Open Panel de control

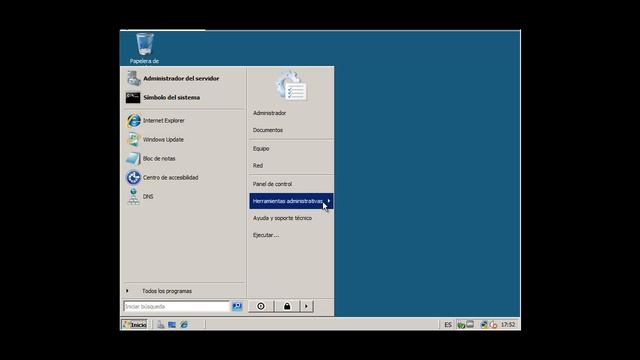pyautogui.click(x=291, y=184)
